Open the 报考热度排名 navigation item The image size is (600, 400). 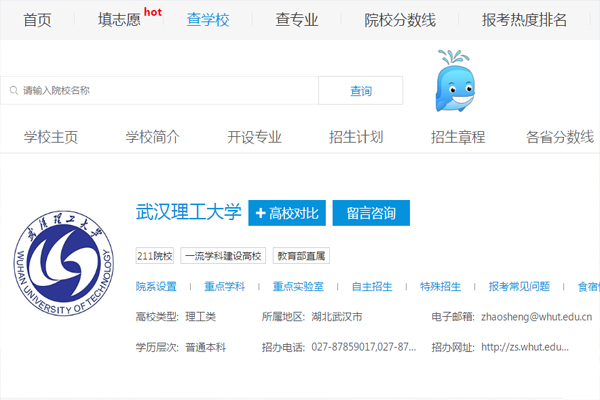[524, 20]
